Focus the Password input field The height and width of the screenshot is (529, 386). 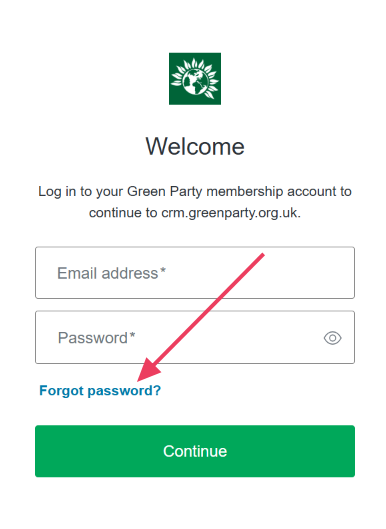click(195, 337)
